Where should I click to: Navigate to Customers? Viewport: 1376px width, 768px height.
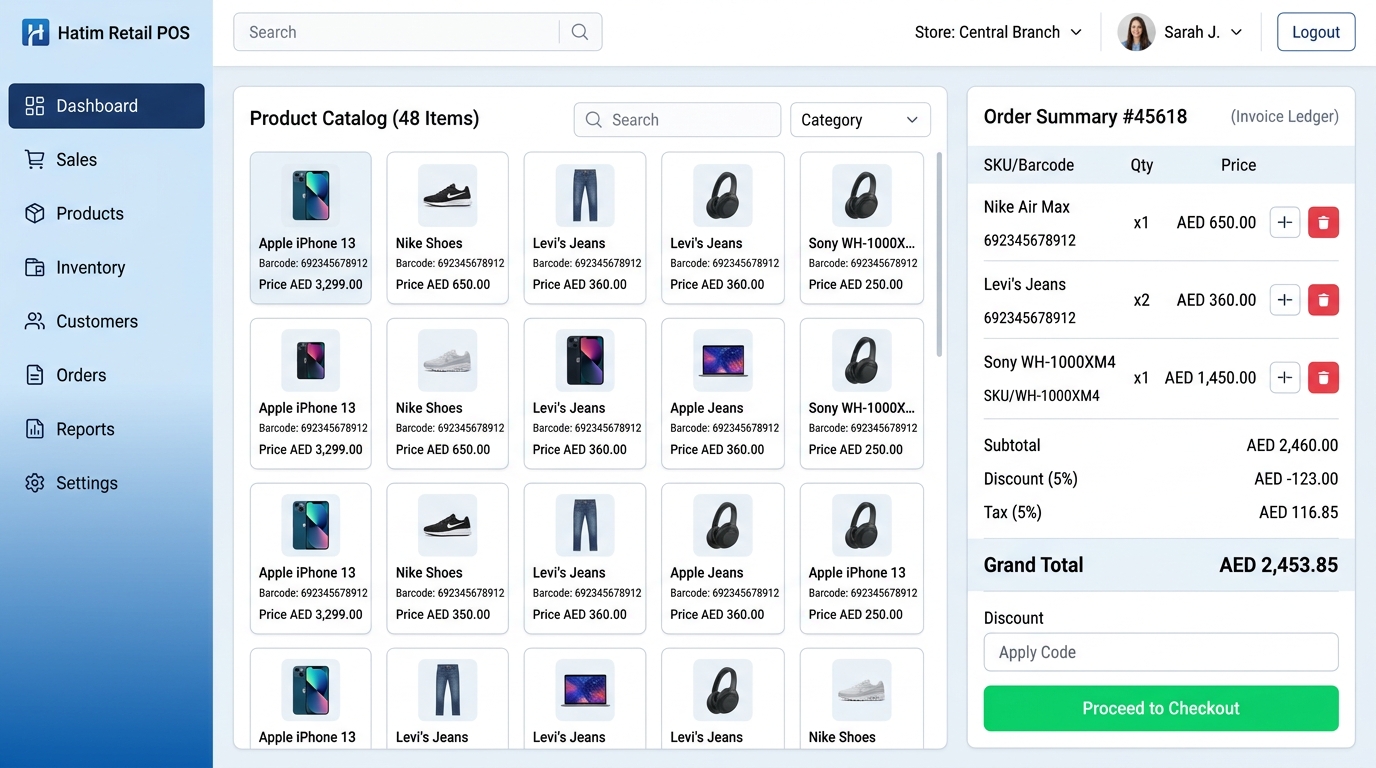coord(106,322)
